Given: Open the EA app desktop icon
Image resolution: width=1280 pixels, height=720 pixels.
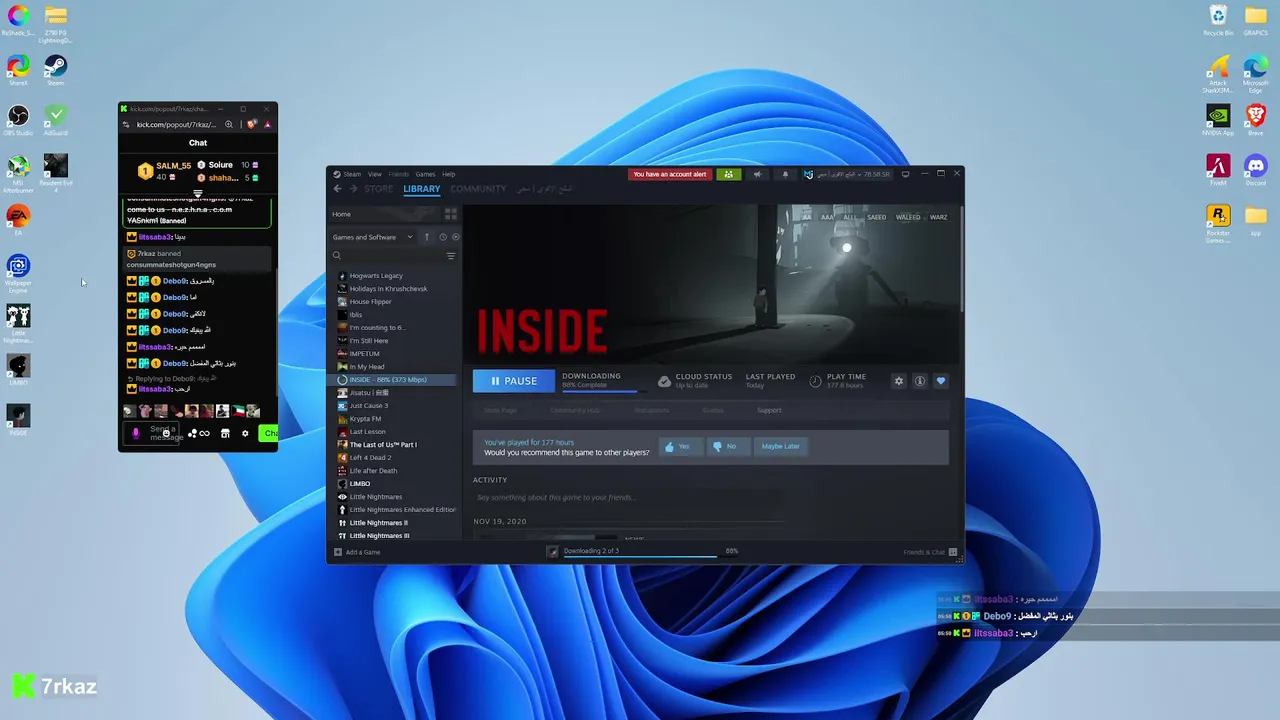Looking at the screenshot, I should pyautogui.click(x=18, y=220).
